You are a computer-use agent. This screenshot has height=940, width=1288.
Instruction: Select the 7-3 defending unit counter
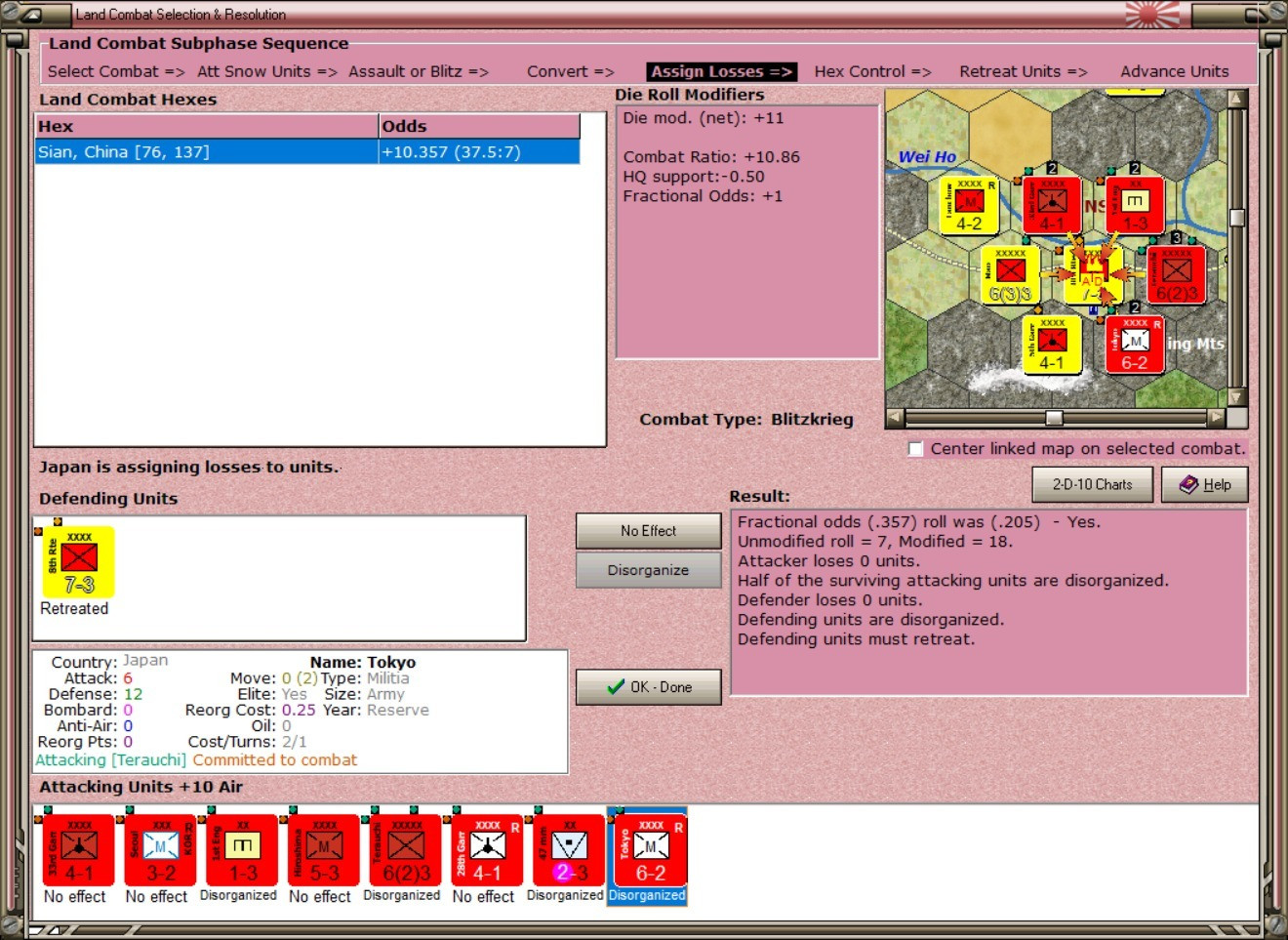click(x=79, y=561)
